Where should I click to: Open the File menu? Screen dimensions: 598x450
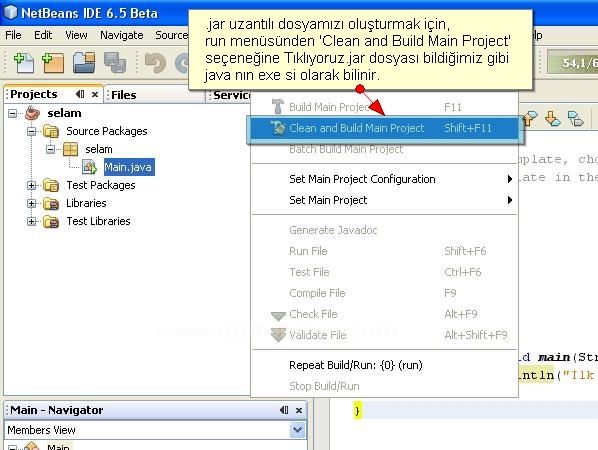point(13,35)
